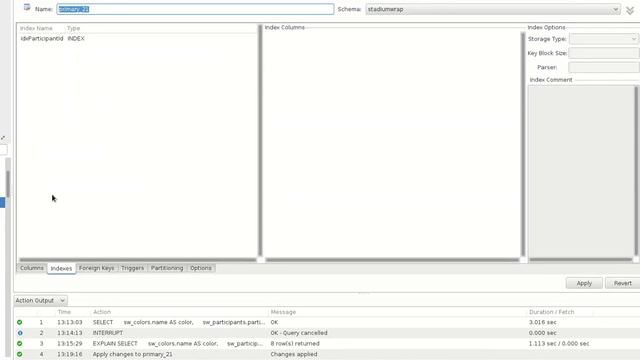The width and height of the screenshot is (640, 360).
Task: Open the Partitioning tab
Action: pos(167,268)
